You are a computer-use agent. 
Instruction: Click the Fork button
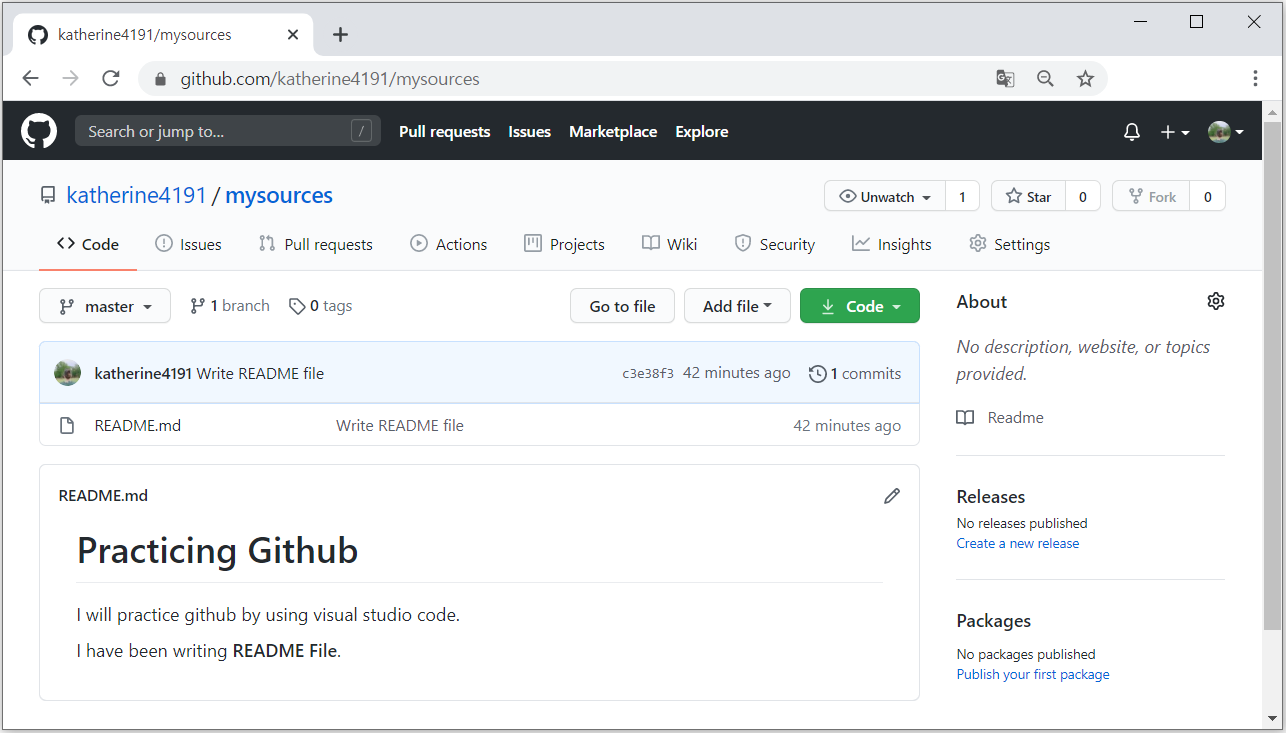pyautogui.click(x=1151, y=196)
